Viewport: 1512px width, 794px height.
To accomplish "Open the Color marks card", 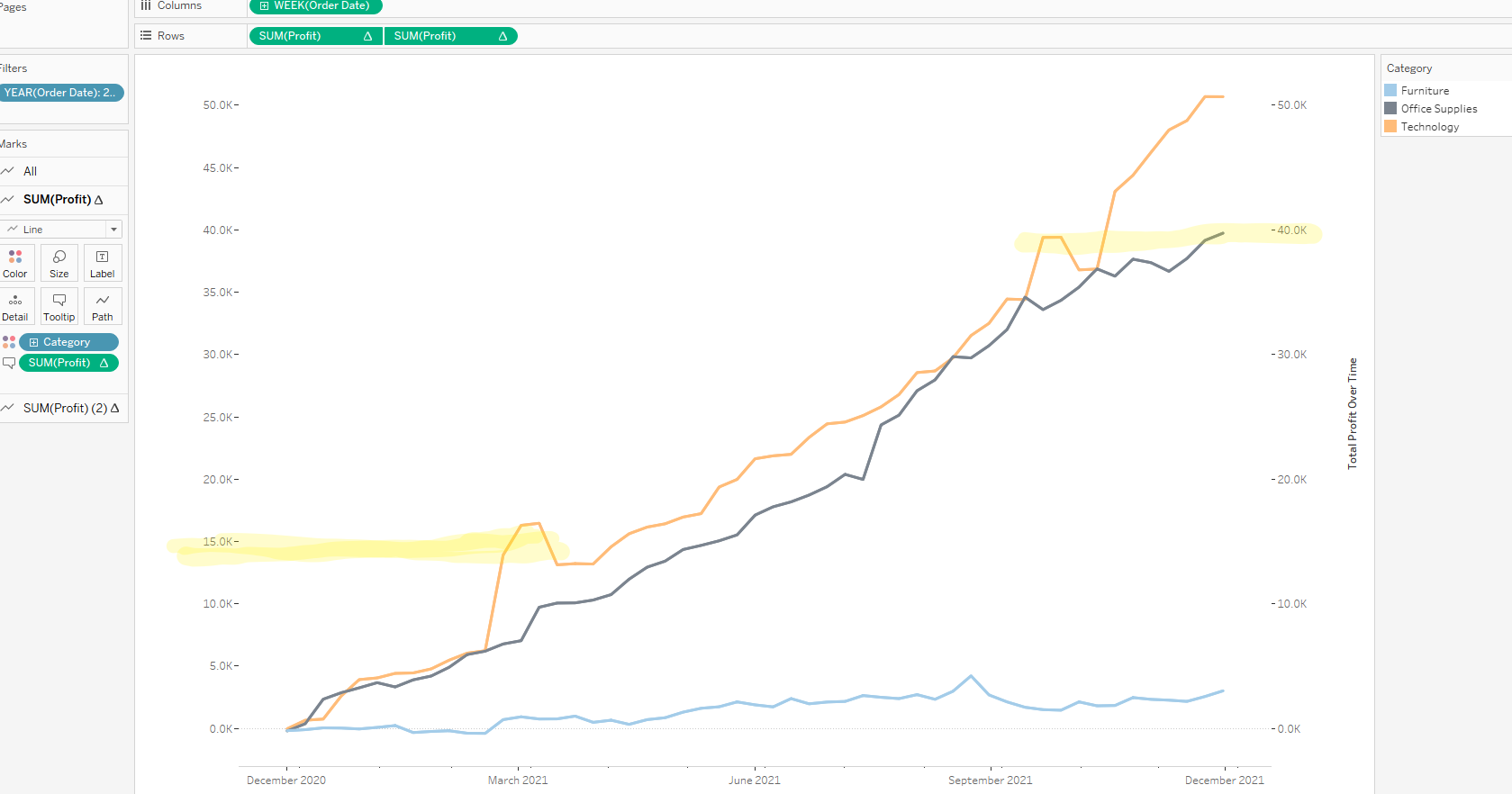I will pos(15,263).
